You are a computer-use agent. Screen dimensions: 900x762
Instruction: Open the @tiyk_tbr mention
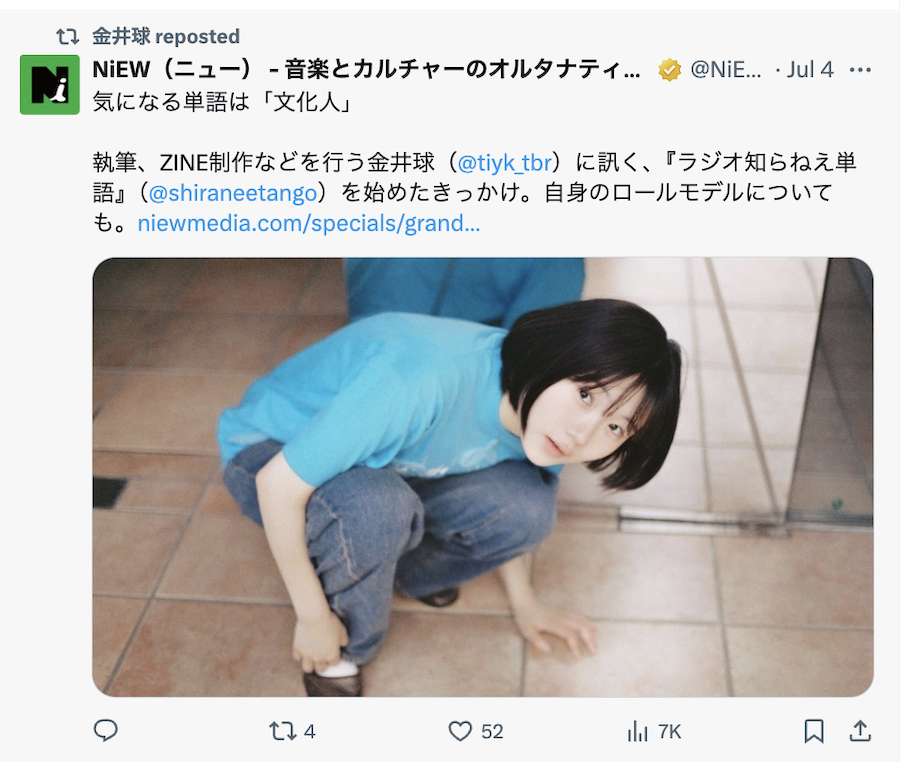click(505, 163)
